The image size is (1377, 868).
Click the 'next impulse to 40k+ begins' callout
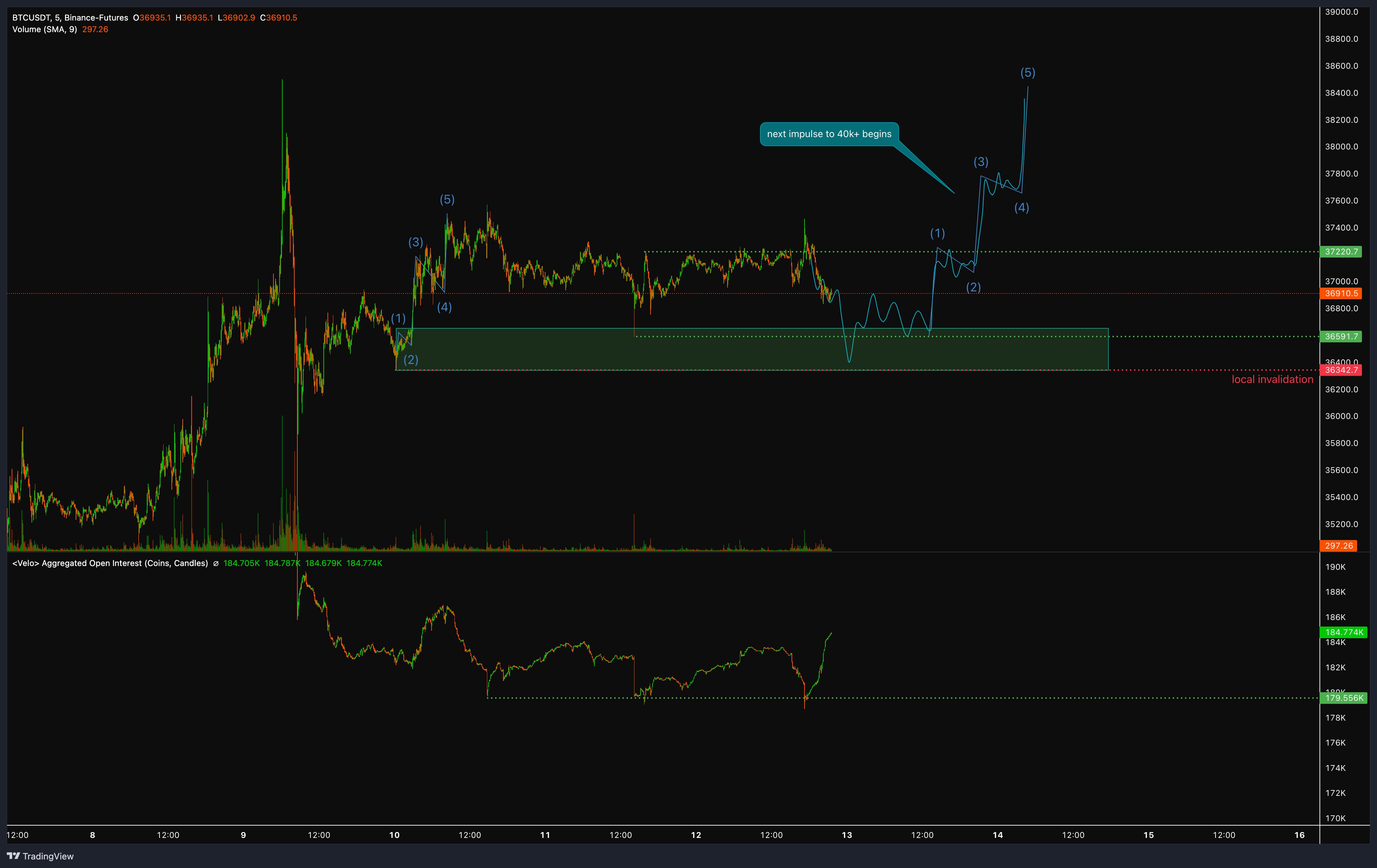click(828, 134)
